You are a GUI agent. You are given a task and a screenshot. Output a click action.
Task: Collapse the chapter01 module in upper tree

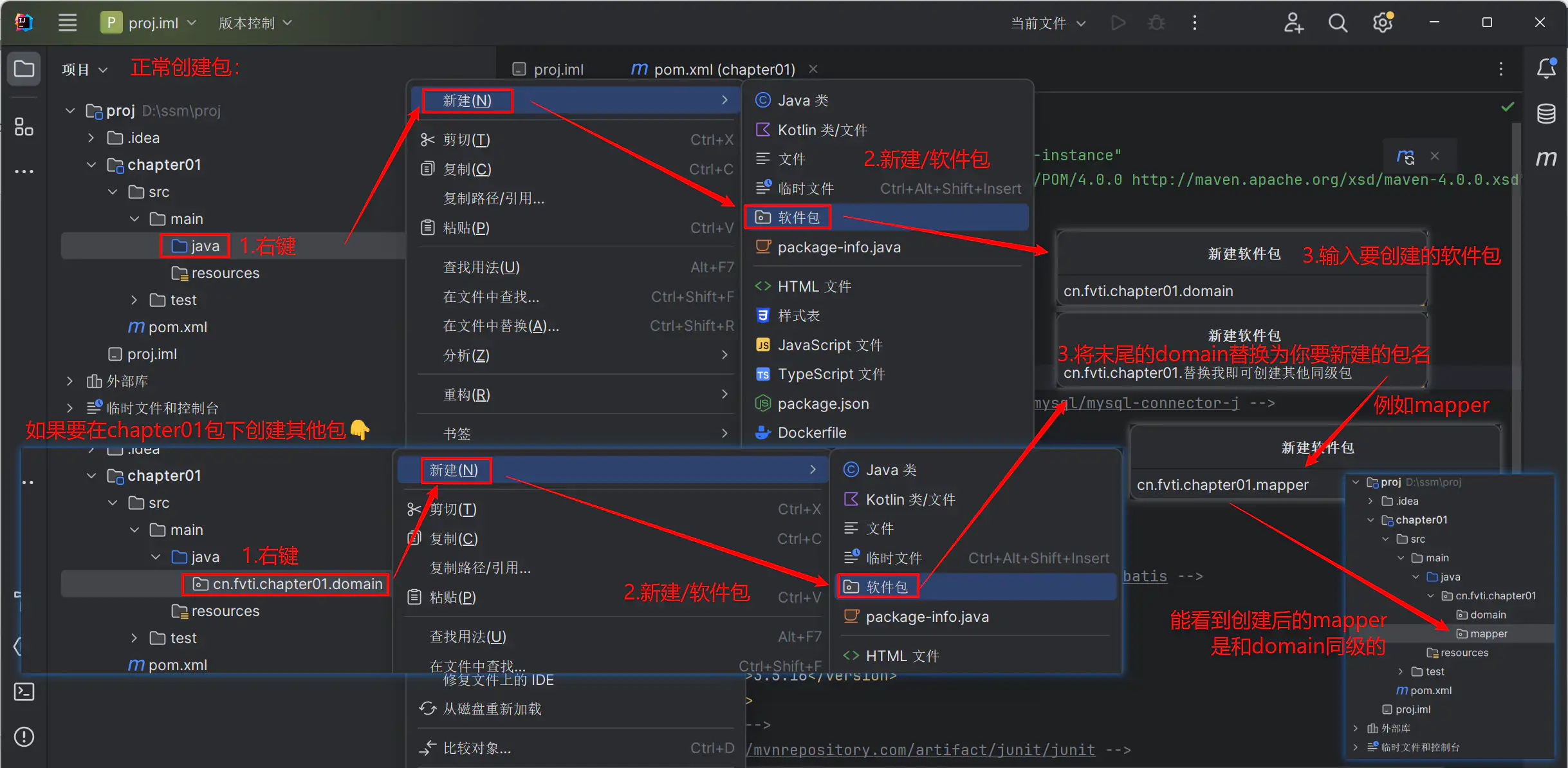(x=91, y=165)
